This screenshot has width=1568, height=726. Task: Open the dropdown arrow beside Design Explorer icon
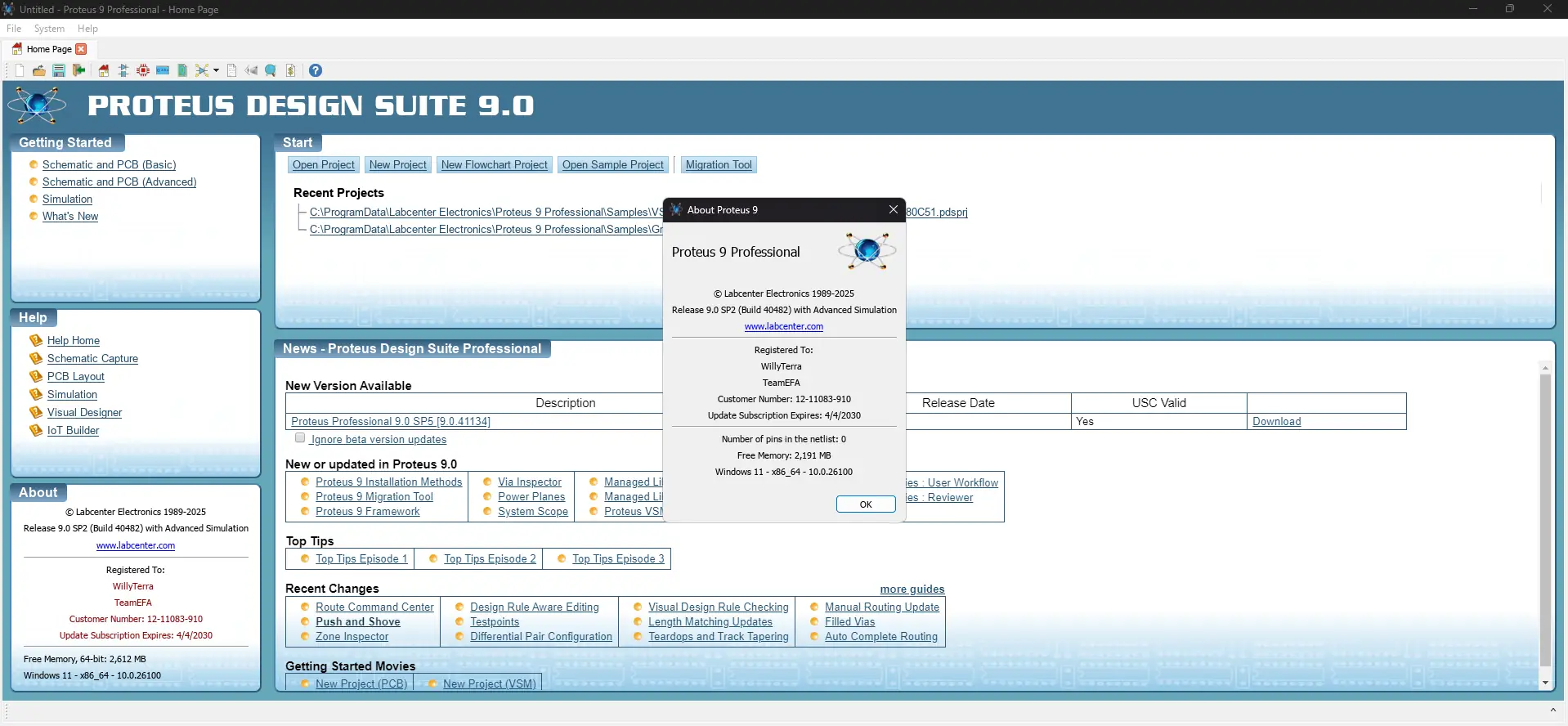216,70
